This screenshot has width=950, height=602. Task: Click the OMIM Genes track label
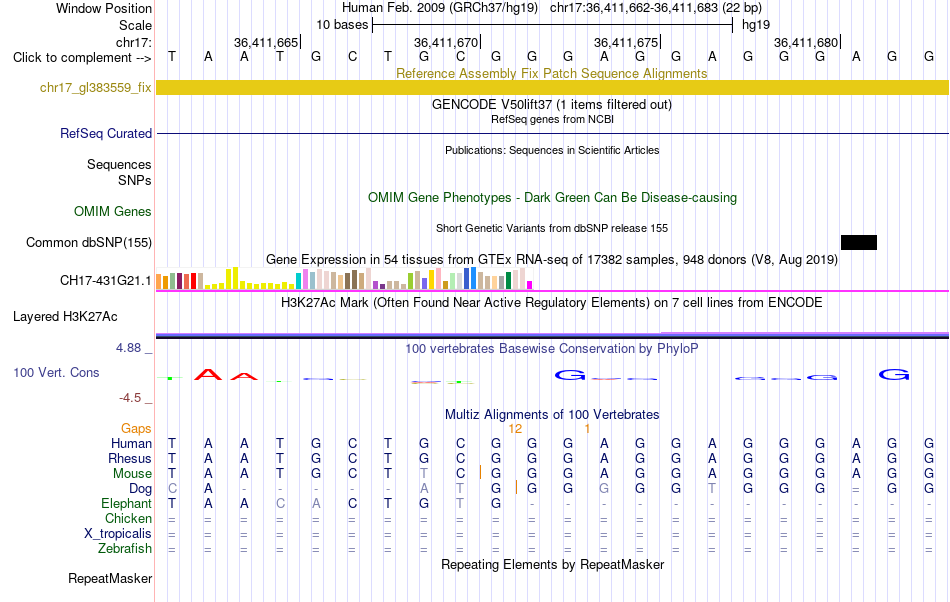pos(112,211)
